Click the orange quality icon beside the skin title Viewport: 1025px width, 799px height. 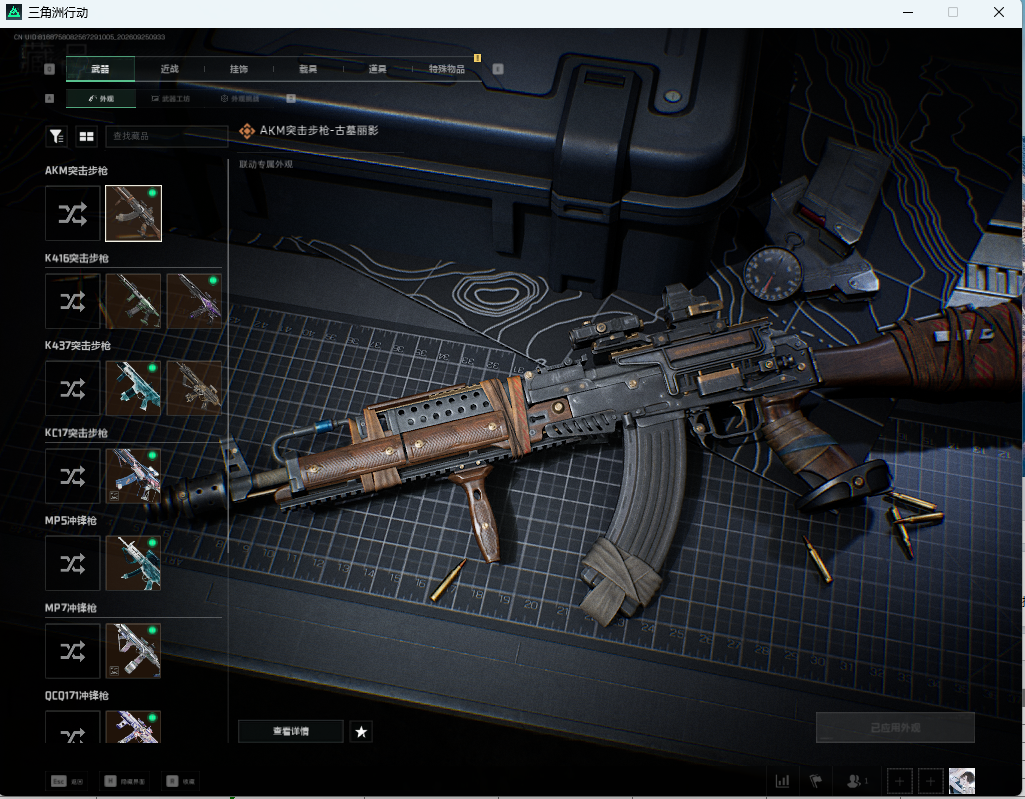pyautogui.click(x=246, y=131)
